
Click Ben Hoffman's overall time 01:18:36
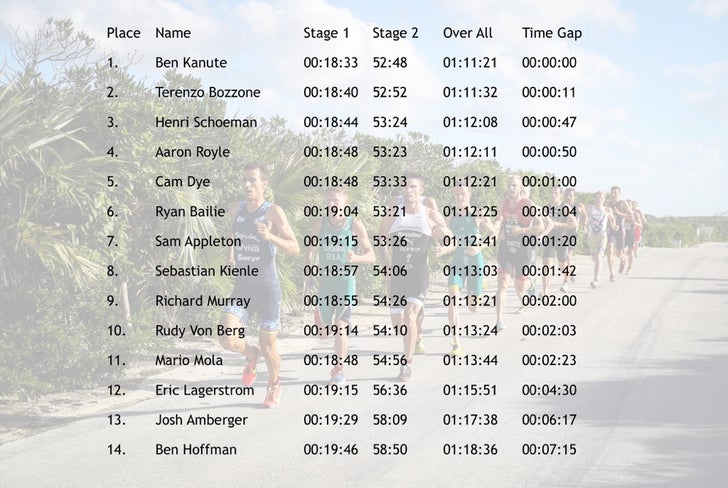[x=470, y=450]
